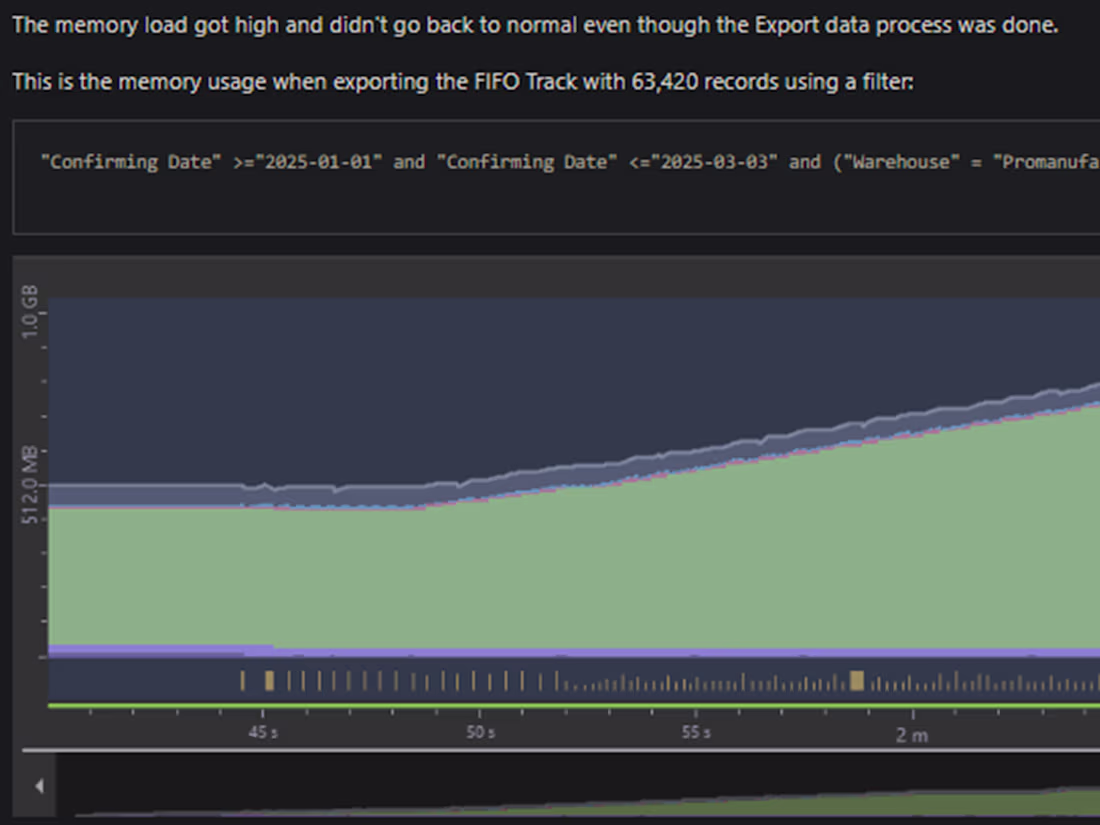Click the wide yellow GC event icon near 2 m
Viewport: 1100px width, 825px height.
[x=856, y=680]
